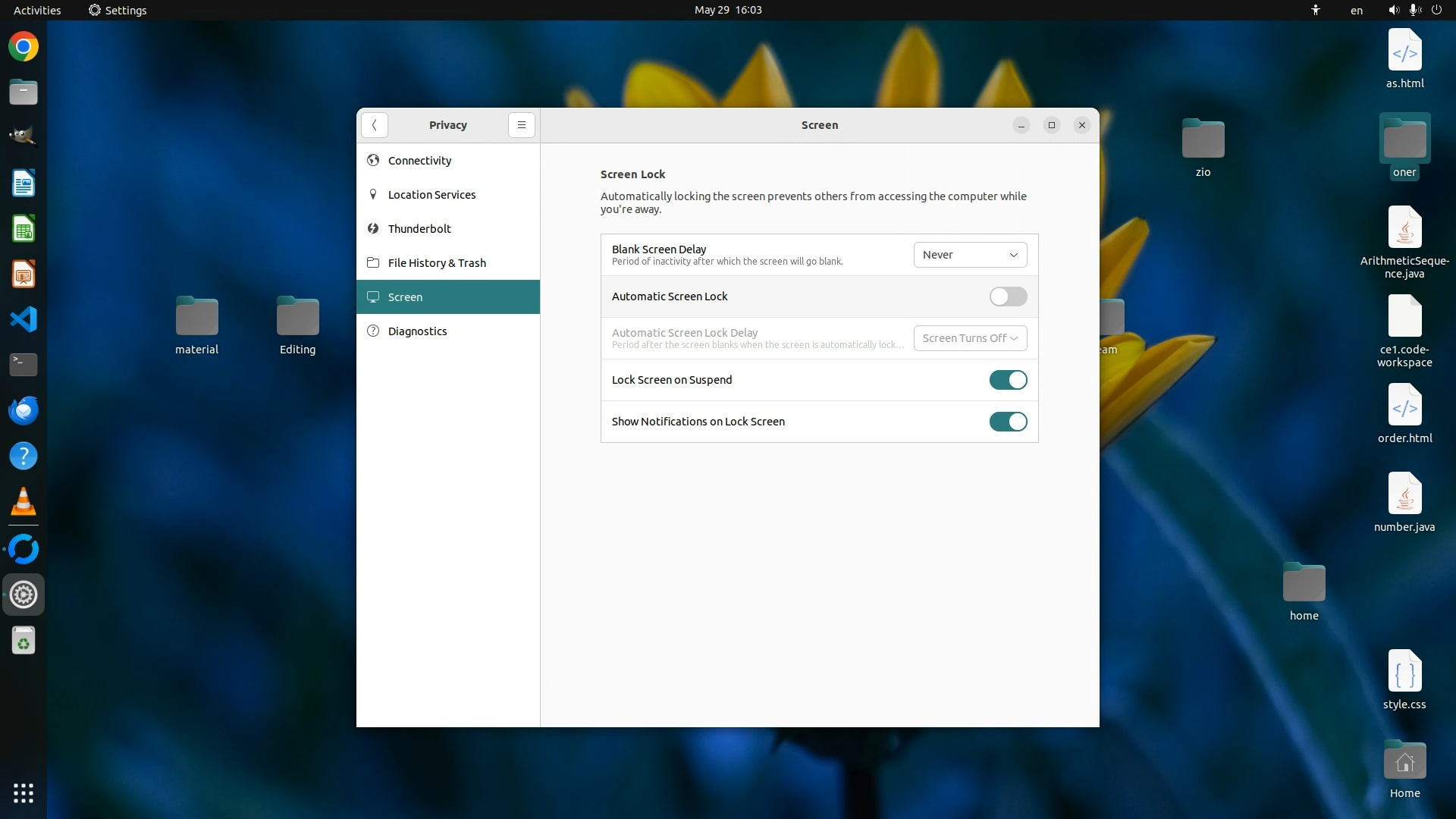Image resolution: width=1456 pixels, height=819 pixels.
Task: Open the Blank Screen Delay dropdown
Action: point(970,255)
